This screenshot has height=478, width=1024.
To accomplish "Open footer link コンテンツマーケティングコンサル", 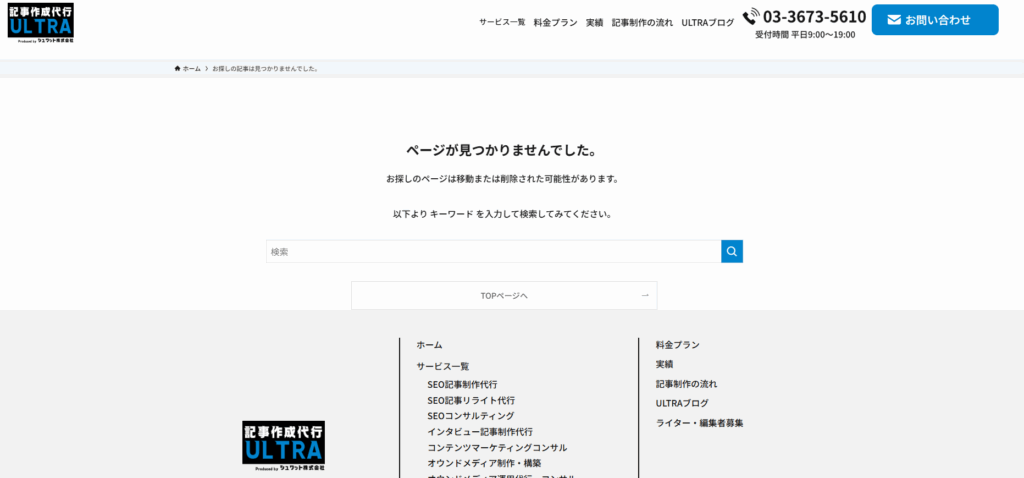I will [x=498, y=447].
